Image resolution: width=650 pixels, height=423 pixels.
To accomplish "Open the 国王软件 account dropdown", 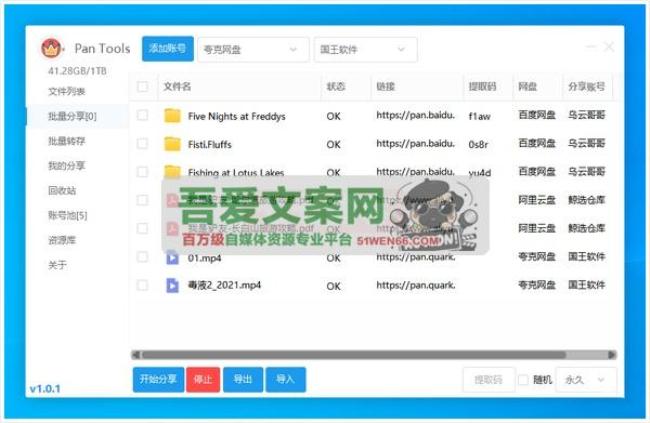I will (366, 49).
